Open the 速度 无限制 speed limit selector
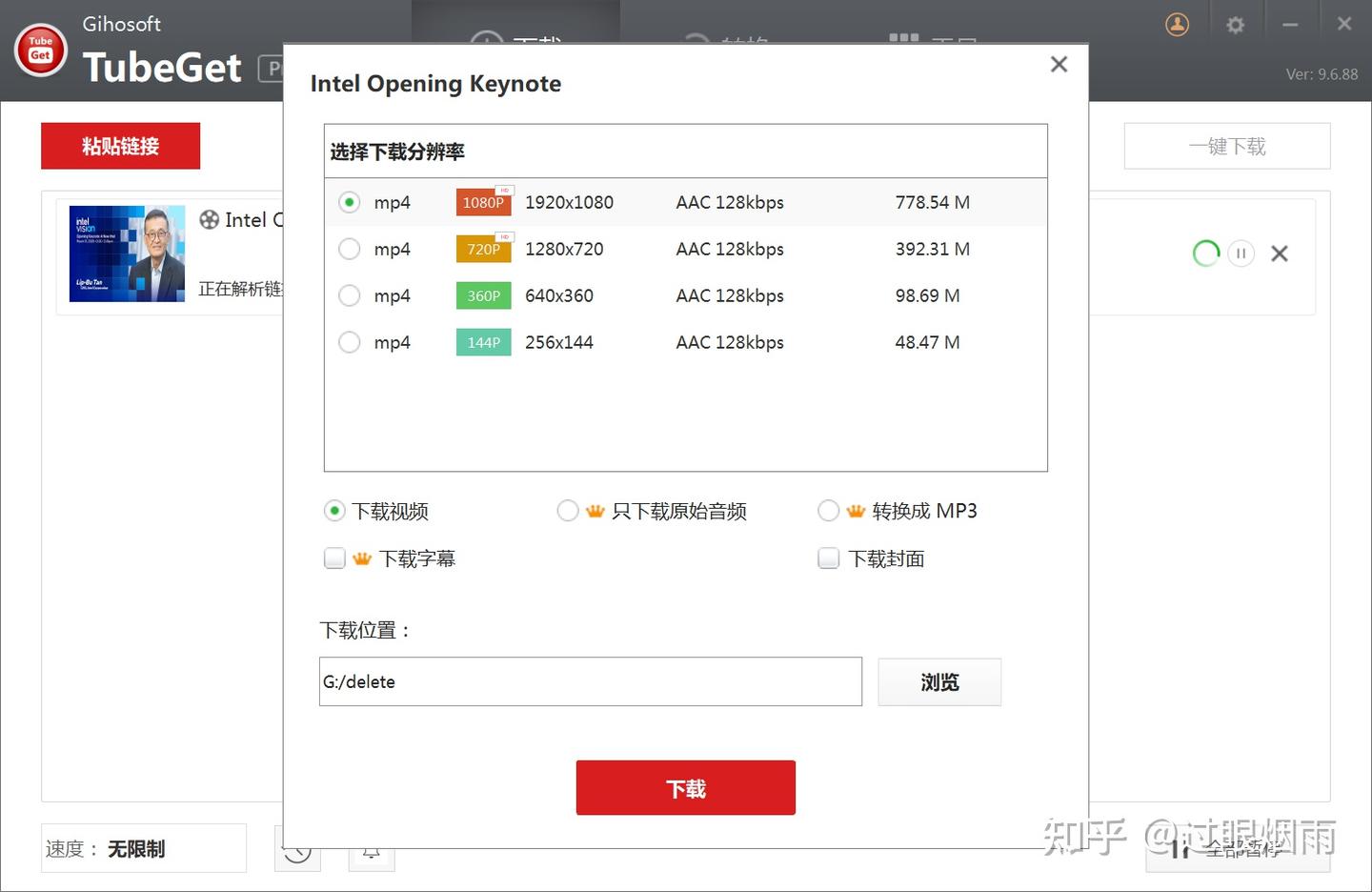1372x892 pixels. point(144,848)
